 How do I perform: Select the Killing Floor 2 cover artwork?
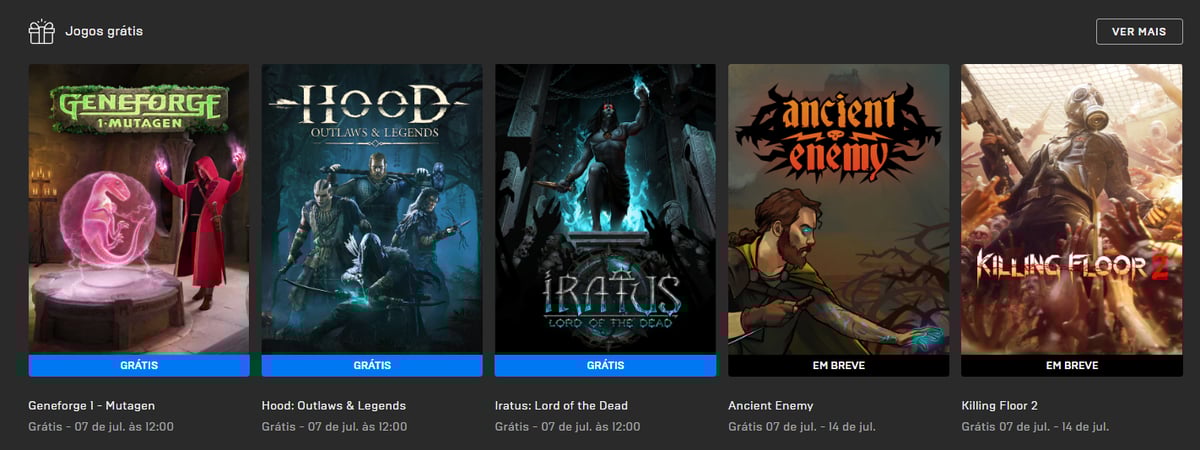coord(1071,209)
